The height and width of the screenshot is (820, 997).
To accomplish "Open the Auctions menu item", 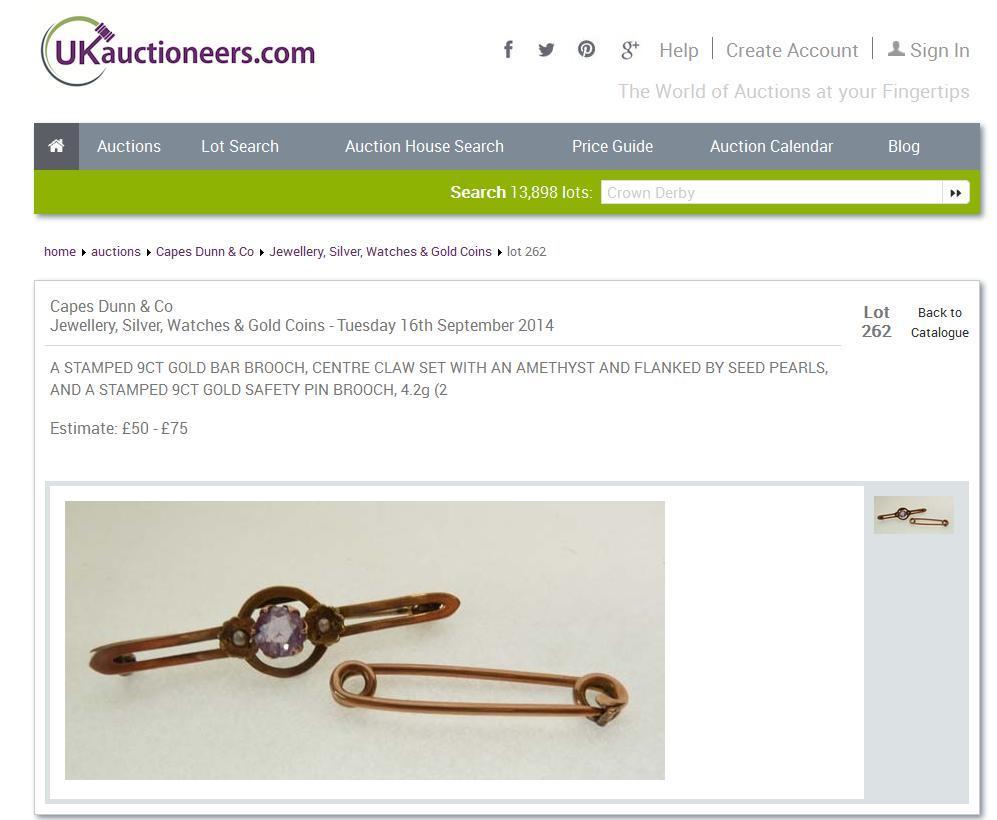I will (128, 146).
